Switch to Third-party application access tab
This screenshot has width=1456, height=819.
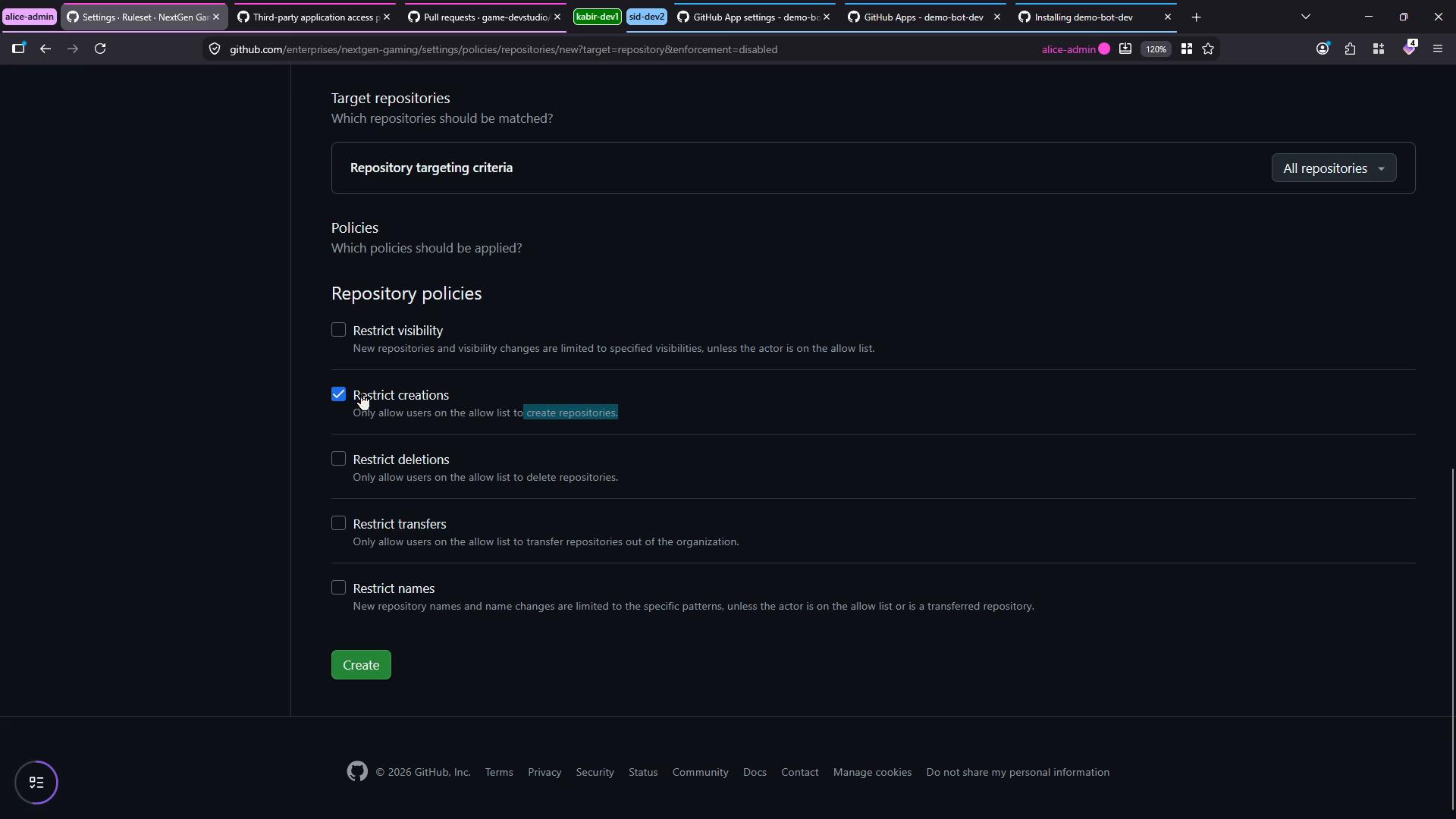pos(313,17)
